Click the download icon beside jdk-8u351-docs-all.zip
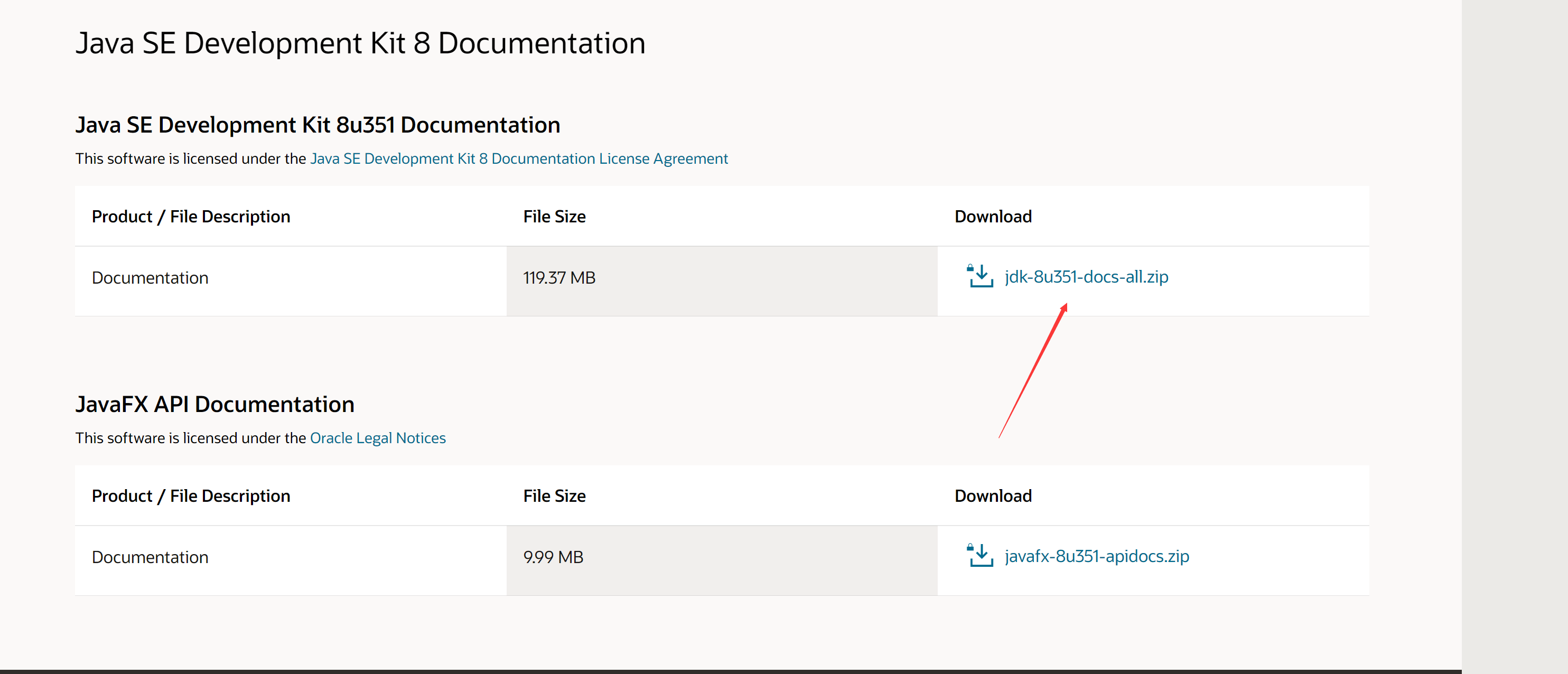The height and width of the screenshot is (674, 1568). pos(979,276)
